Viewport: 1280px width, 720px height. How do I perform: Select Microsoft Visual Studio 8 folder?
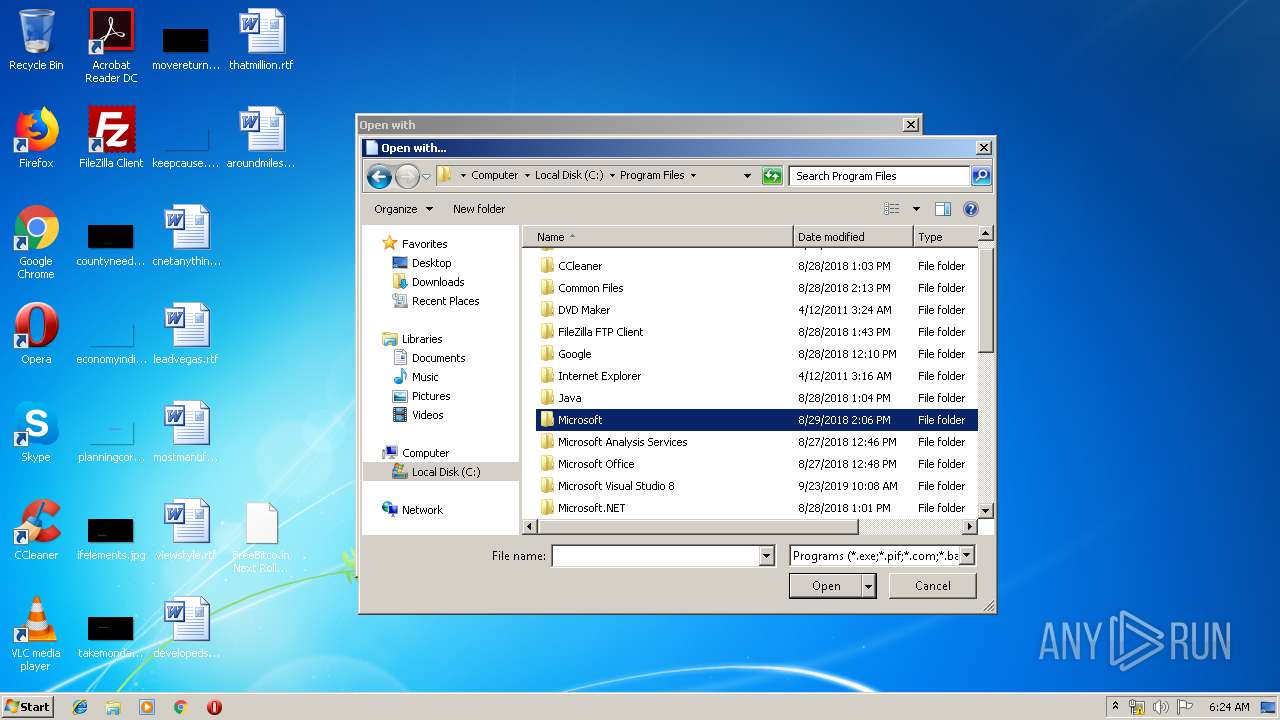coord(756,486)
